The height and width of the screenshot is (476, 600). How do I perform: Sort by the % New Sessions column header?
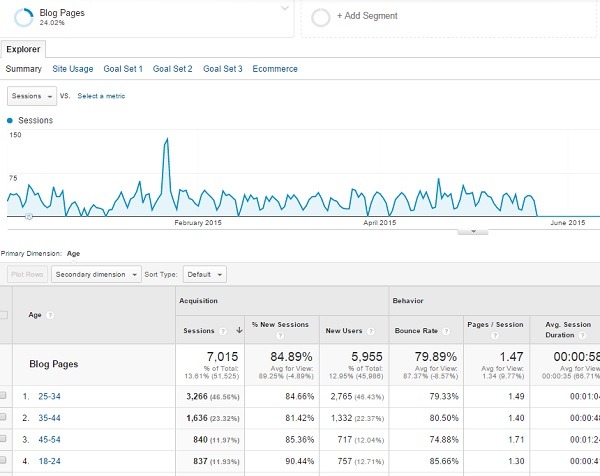coord(280,324)
